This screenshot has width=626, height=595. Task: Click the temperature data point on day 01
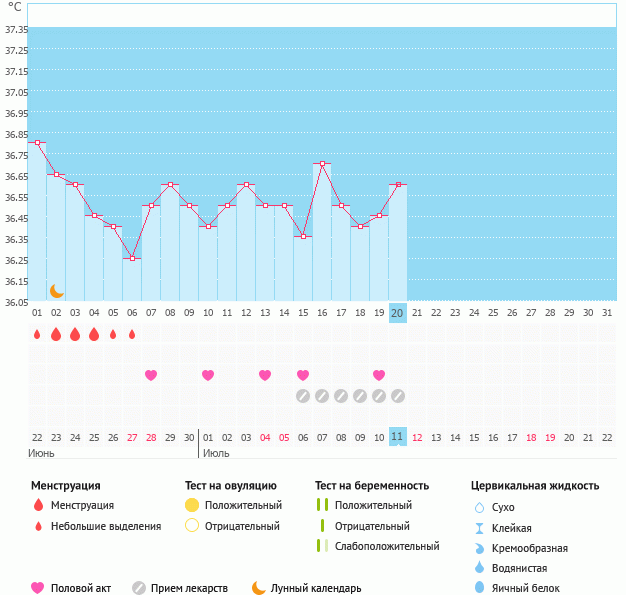point(38,142)
